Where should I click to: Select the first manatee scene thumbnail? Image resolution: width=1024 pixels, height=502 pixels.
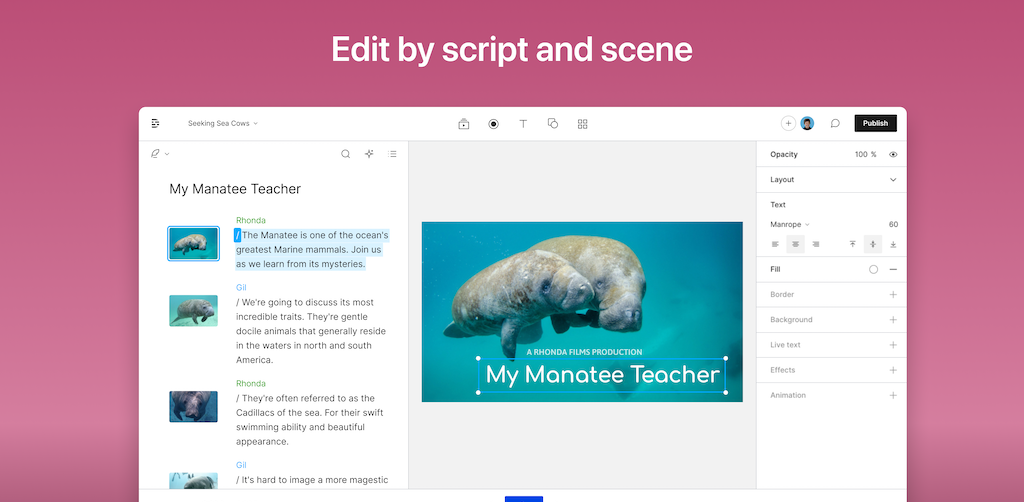(193, 243)
